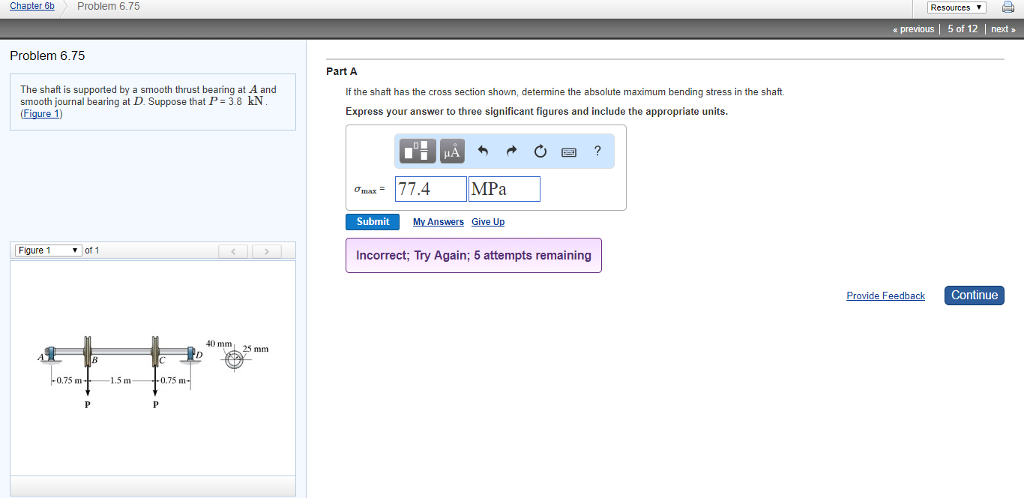Screen dimensions: 1024x498
Task: Click the shaft diagram figure
Action: click(154, 371)
